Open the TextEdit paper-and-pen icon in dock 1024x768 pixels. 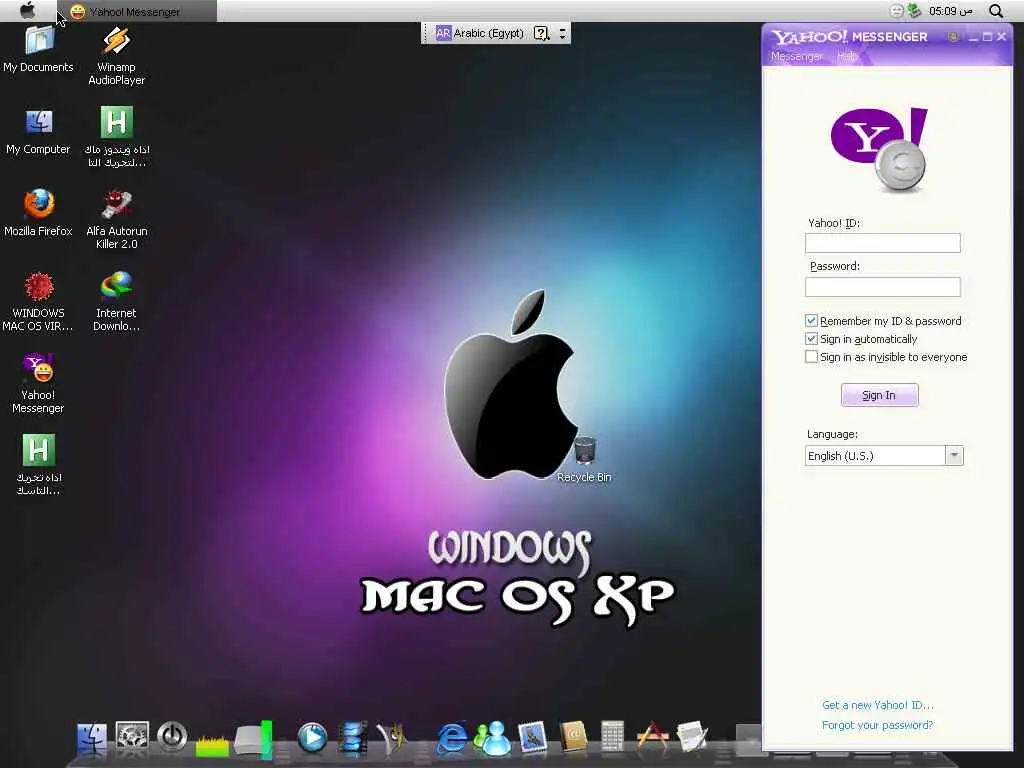692,737
